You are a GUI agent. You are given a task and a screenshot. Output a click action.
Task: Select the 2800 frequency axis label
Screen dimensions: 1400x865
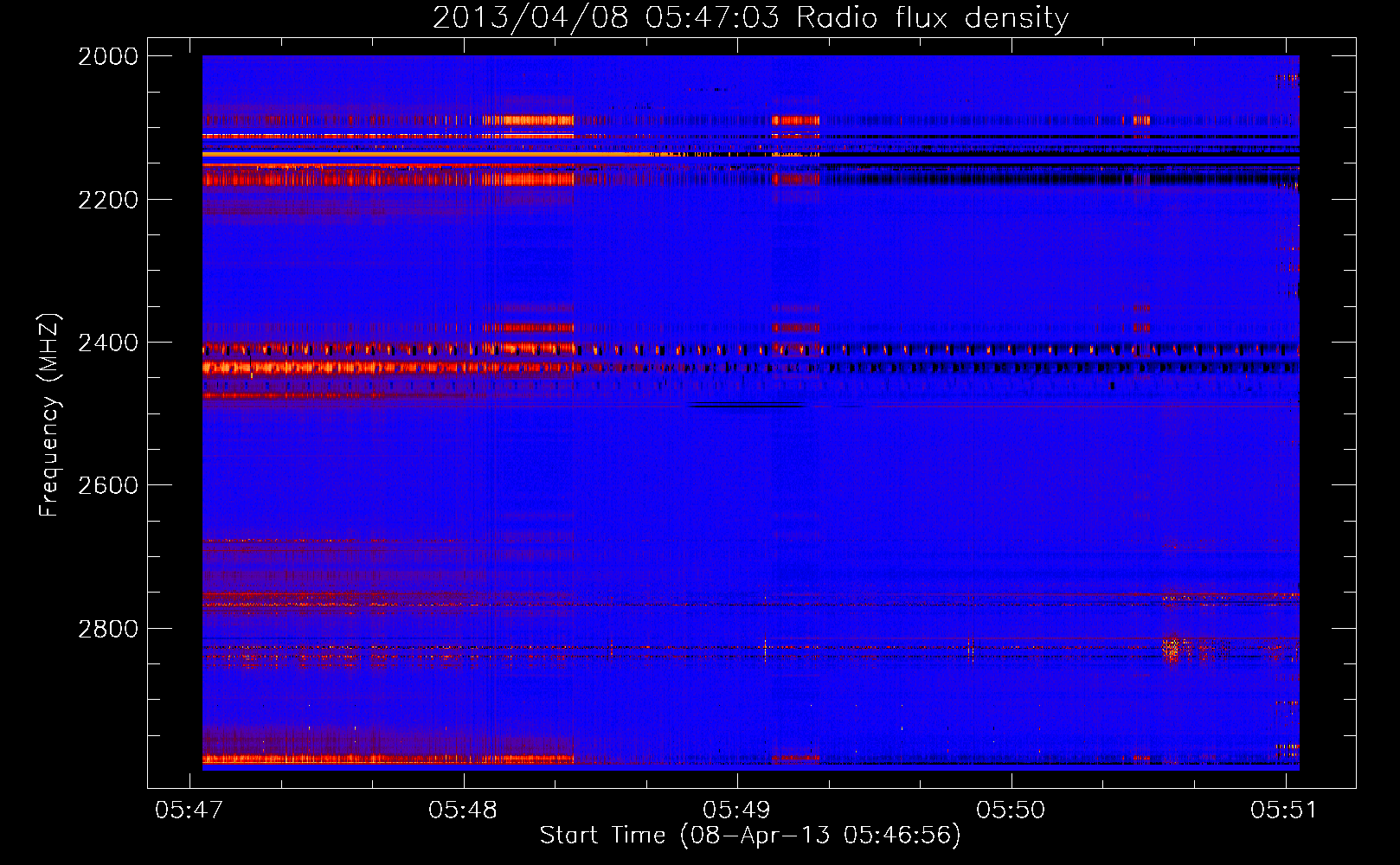pyautogui.click(x=108, y=629)
